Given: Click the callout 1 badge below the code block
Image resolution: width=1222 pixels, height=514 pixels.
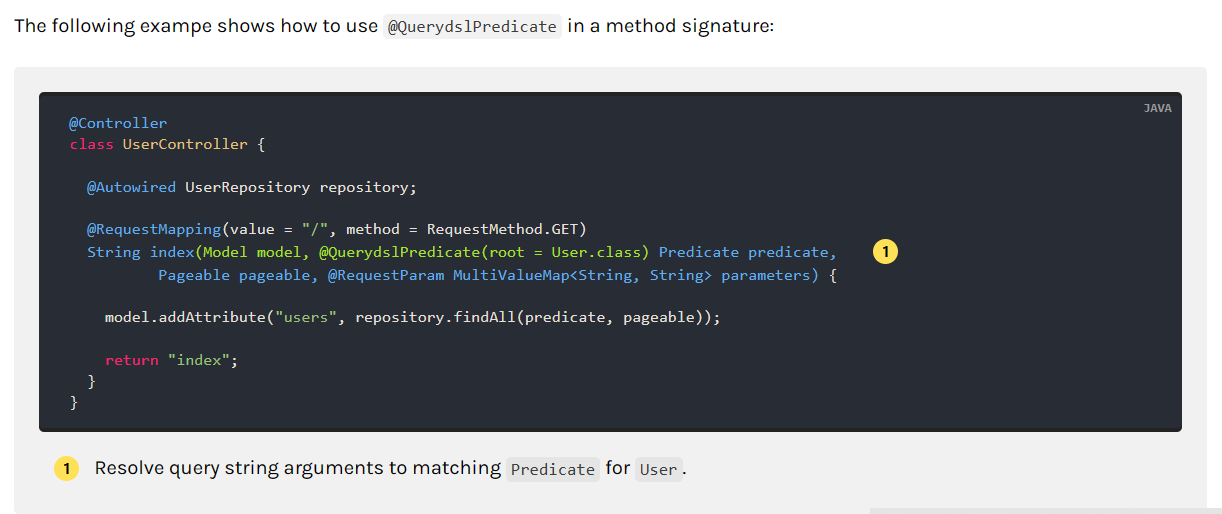Looking at the screenshot, I should [x=66, y=469].
